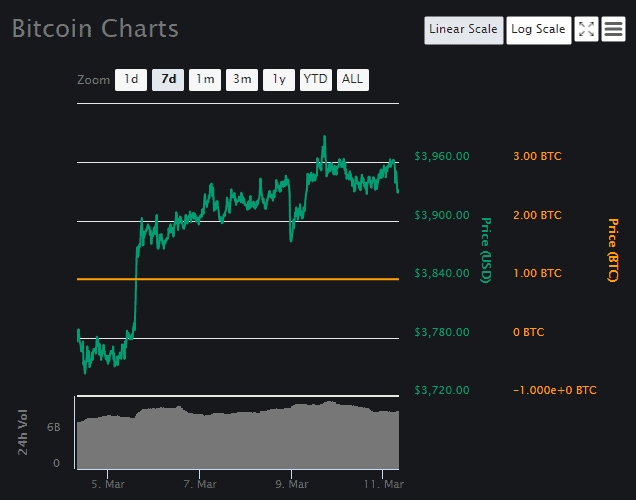Open the chart hamburger menu
Viewport: 636px width, 500px height.
[x=613, y=29]
